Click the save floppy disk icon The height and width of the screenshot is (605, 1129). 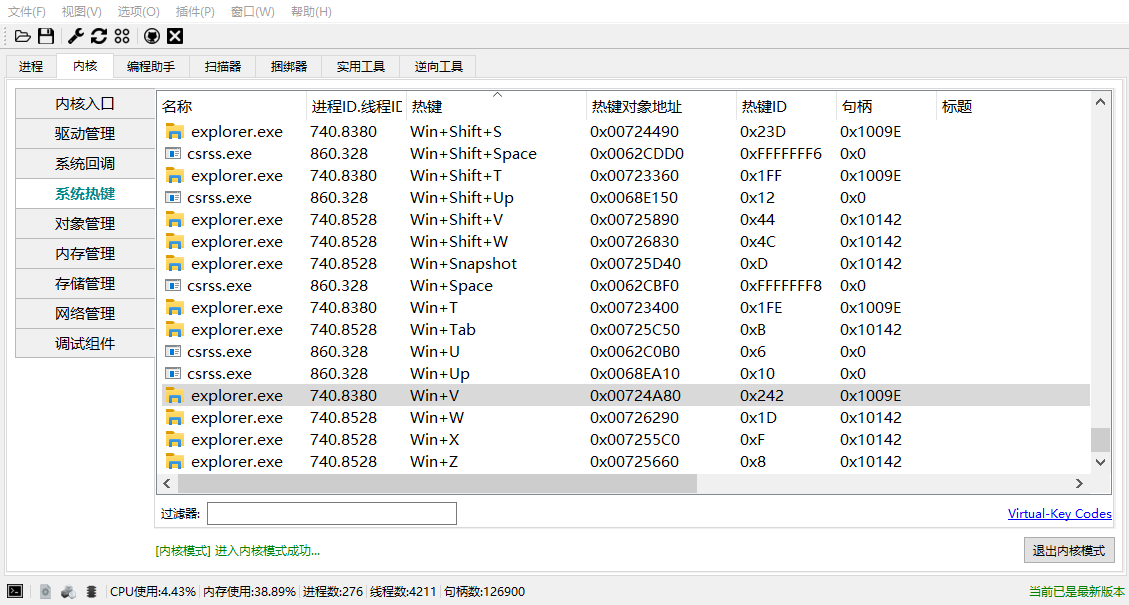pyautogui.click(x=46, y=36)
